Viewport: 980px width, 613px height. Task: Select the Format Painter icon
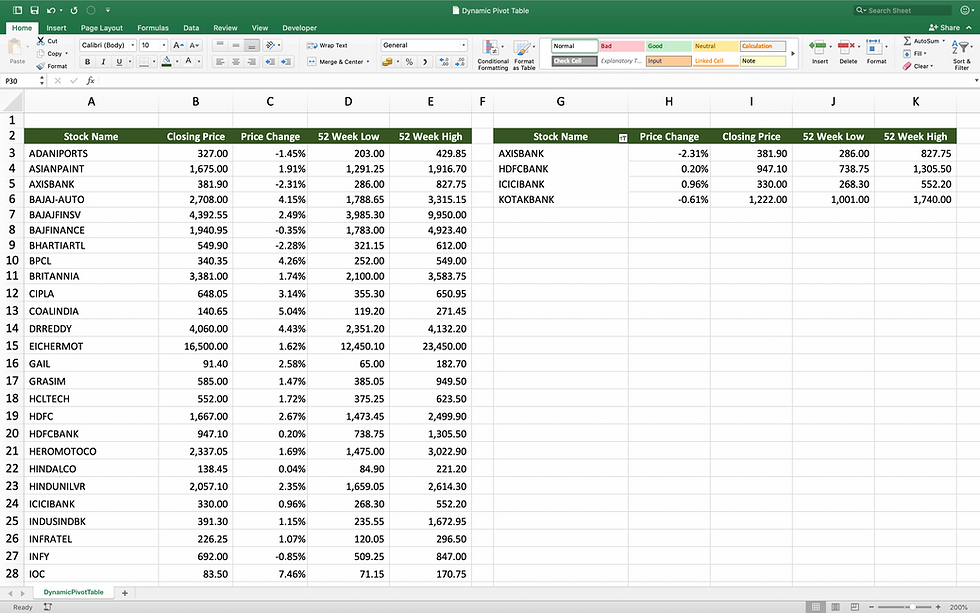click(x=42, y=66)
